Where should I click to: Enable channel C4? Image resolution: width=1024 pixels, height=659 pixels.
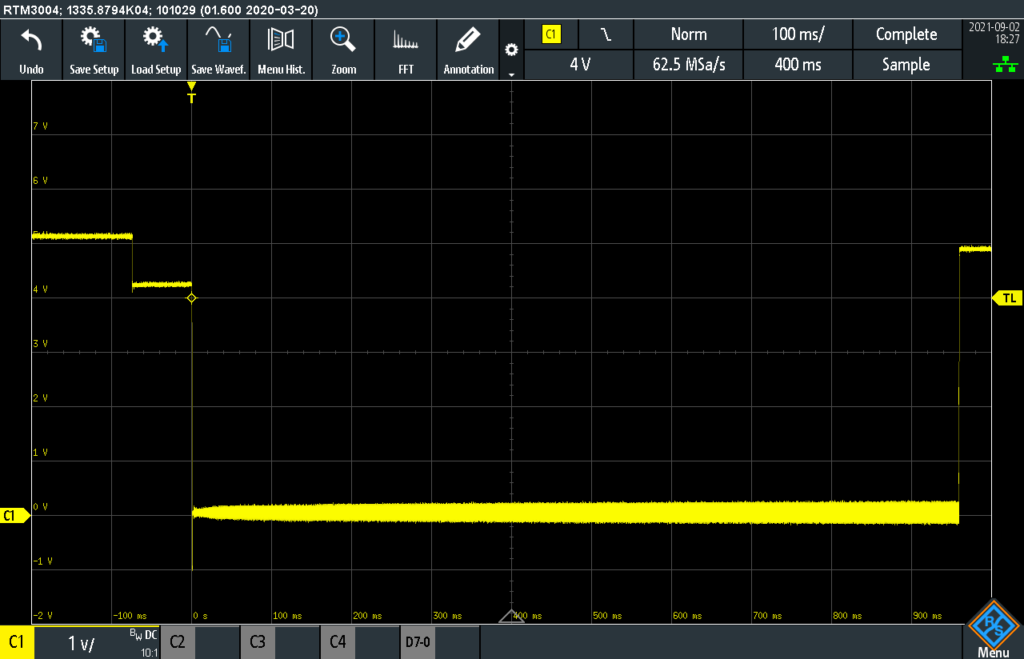point(337,642)
